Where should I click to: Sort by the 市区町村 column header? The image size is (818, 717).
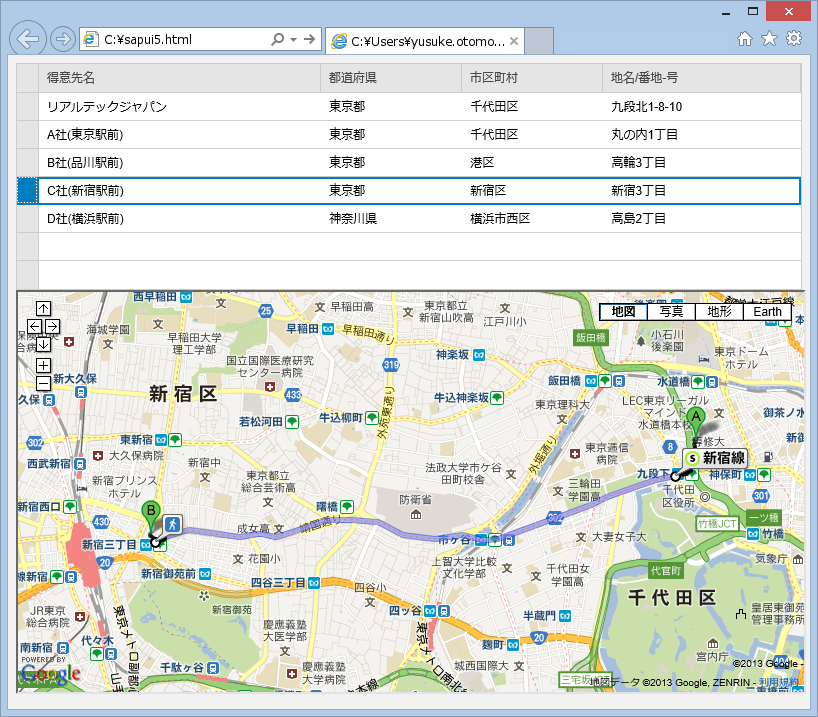pyautogui.click(x=532, y=78)
